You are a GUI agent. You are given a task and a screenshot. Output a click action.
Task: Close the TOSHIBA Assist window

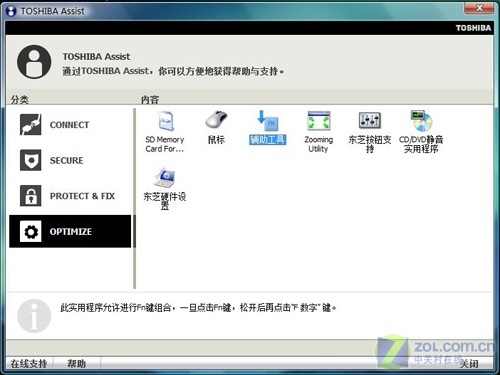(x=479, y=8)
